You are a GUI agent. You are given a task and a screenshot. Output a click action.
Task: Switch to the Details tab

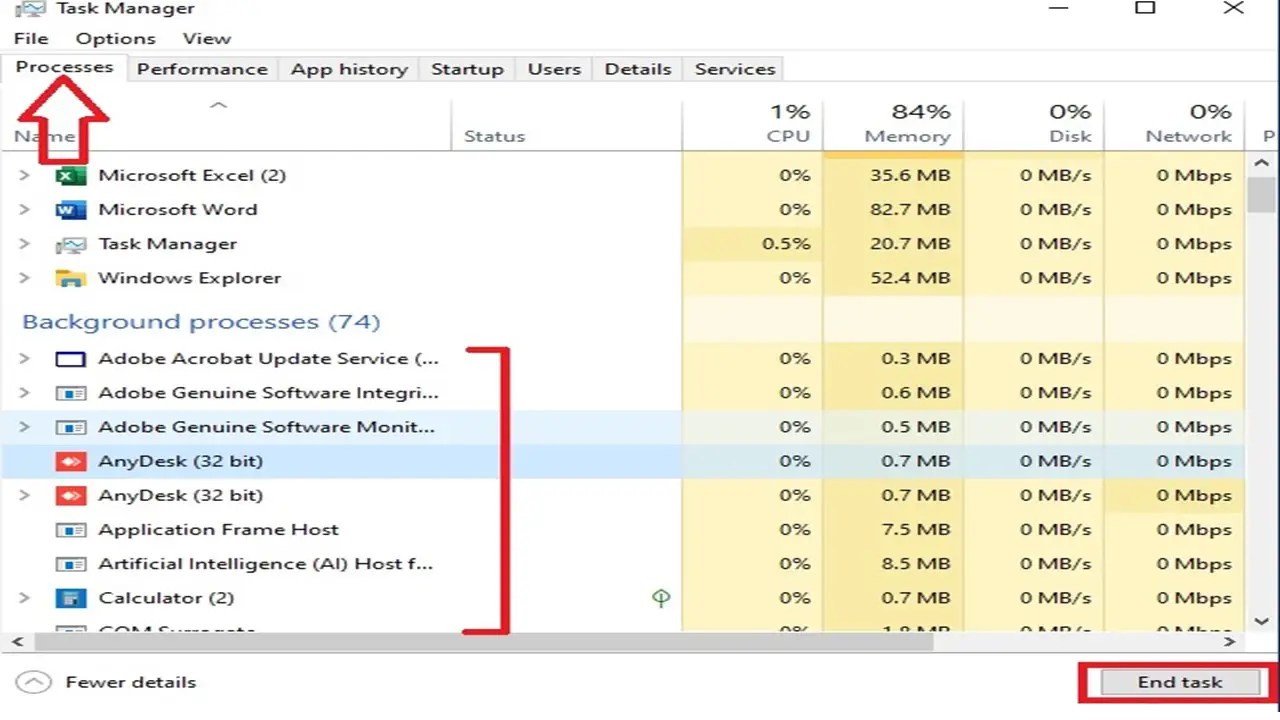click(x=638, y=69)
